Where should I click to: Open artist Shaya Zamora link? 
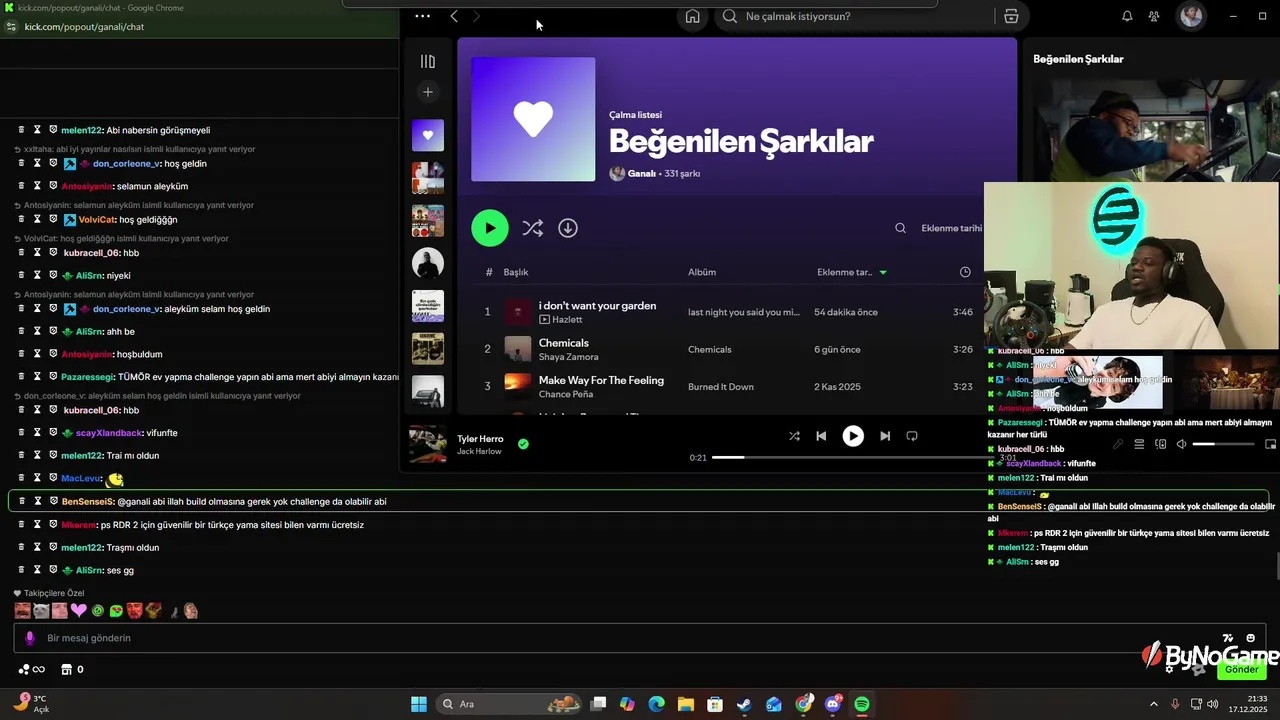[x=568, y=357]
